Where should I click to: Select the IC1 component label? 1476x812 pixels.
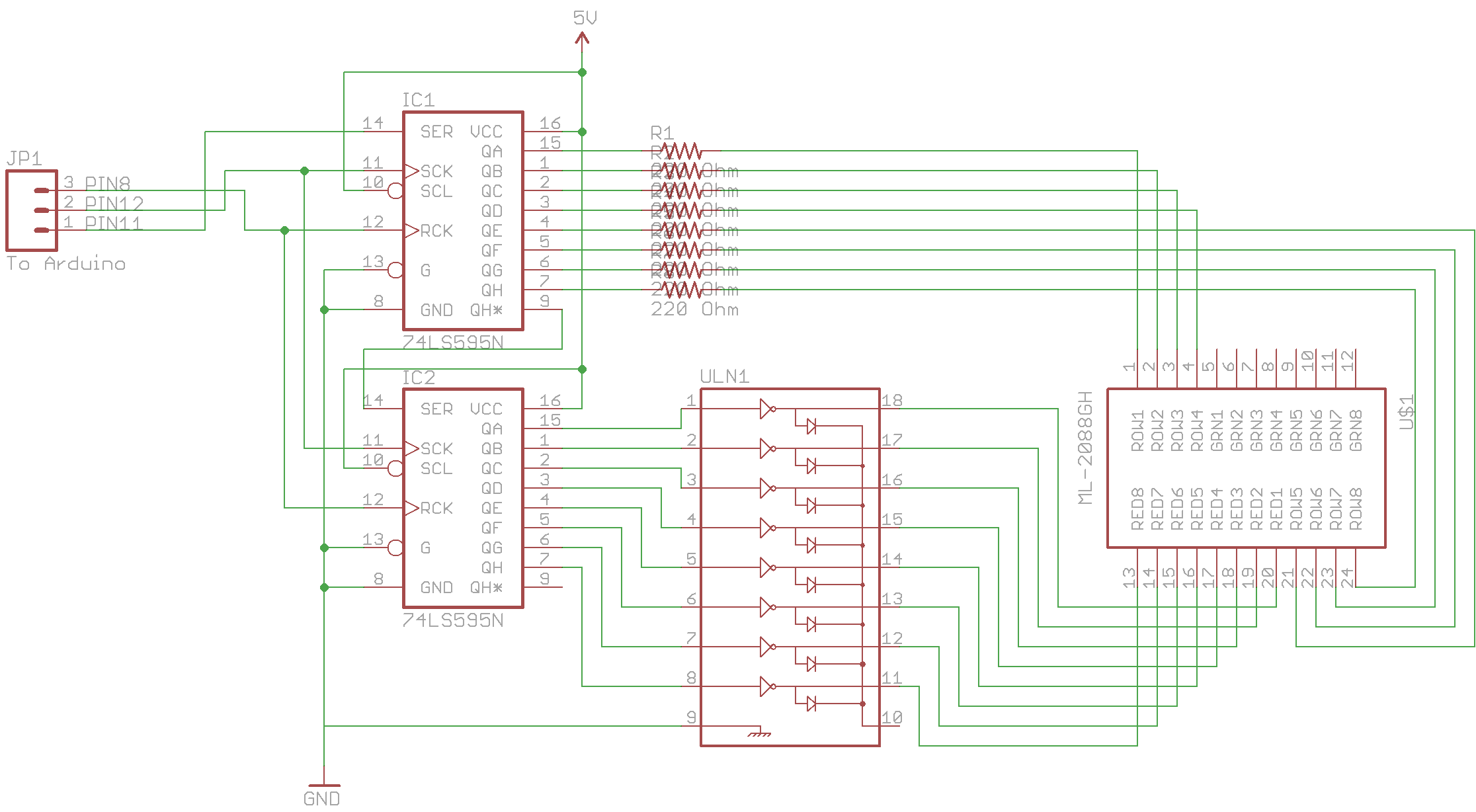[419, 100]
